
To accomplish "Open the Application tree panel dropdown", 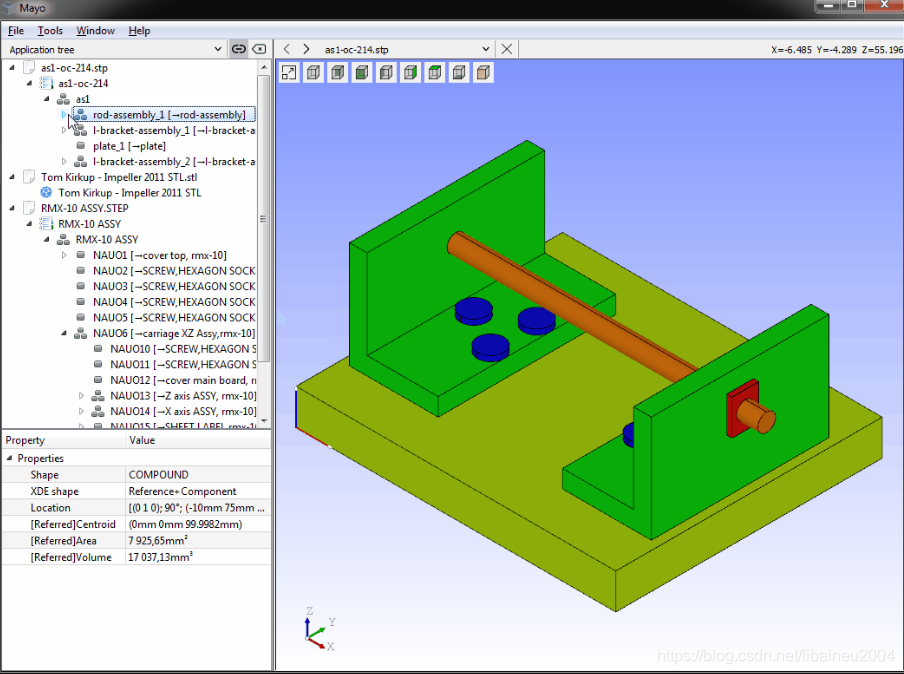I will [216, 48].
